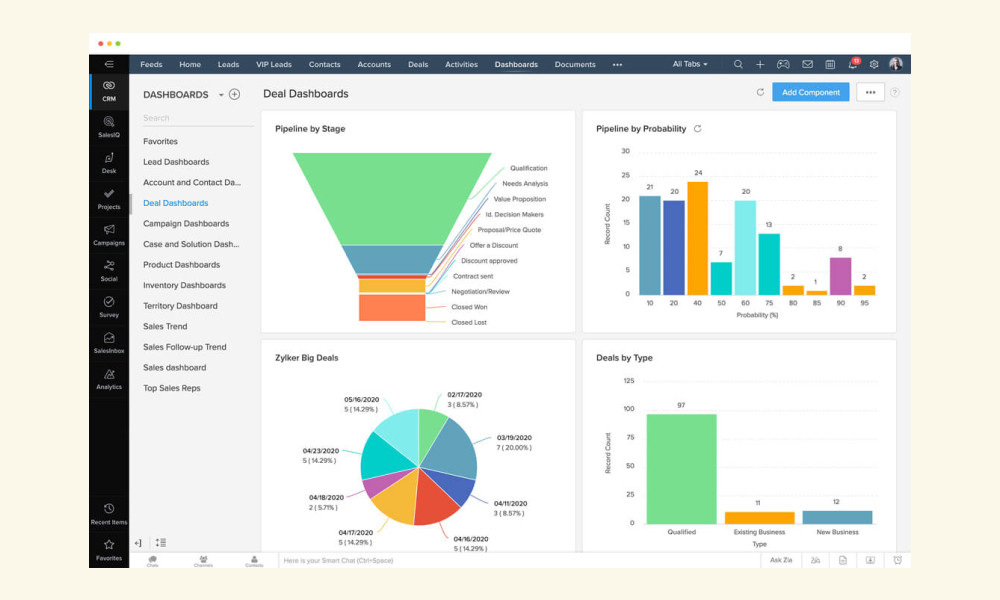The width and height of the screenshot is (1000, 600).
Task: Open the Deals tab
Action: coord(418,64)
